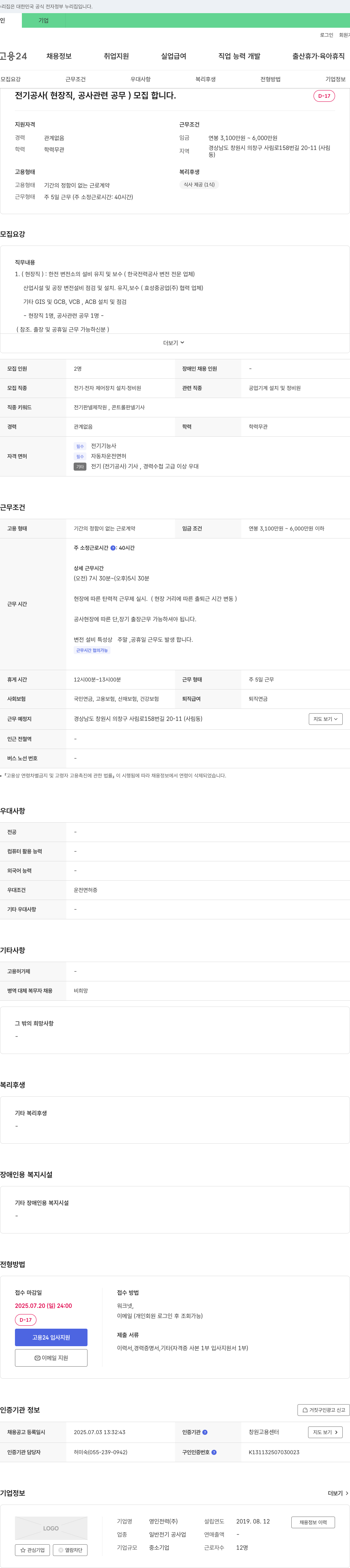Click 공업기계 설치 및 정비원 related job
The image size is (350, 1568).
coord(275,388)
